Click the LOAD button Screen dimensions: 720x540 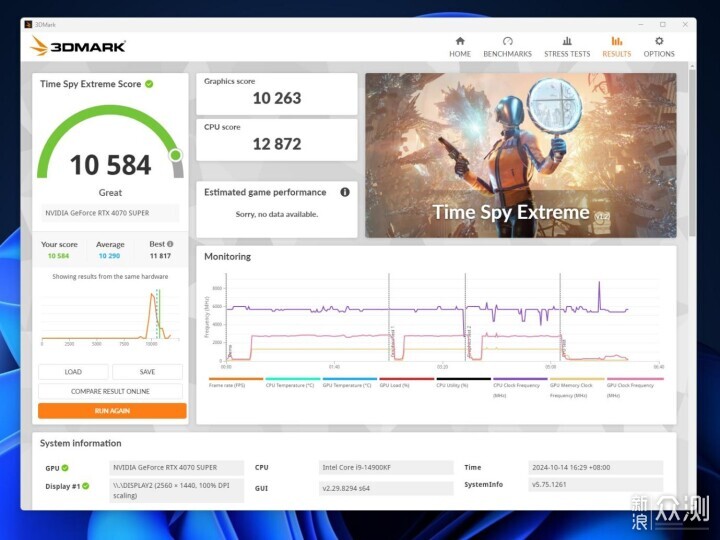point(73,371)
